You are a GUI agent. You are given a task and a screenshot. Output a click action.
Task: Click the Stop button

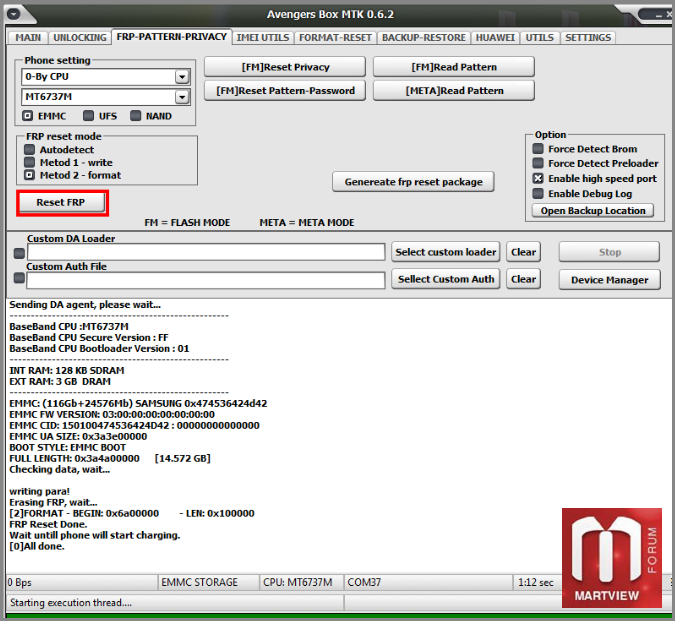[610, 252]
